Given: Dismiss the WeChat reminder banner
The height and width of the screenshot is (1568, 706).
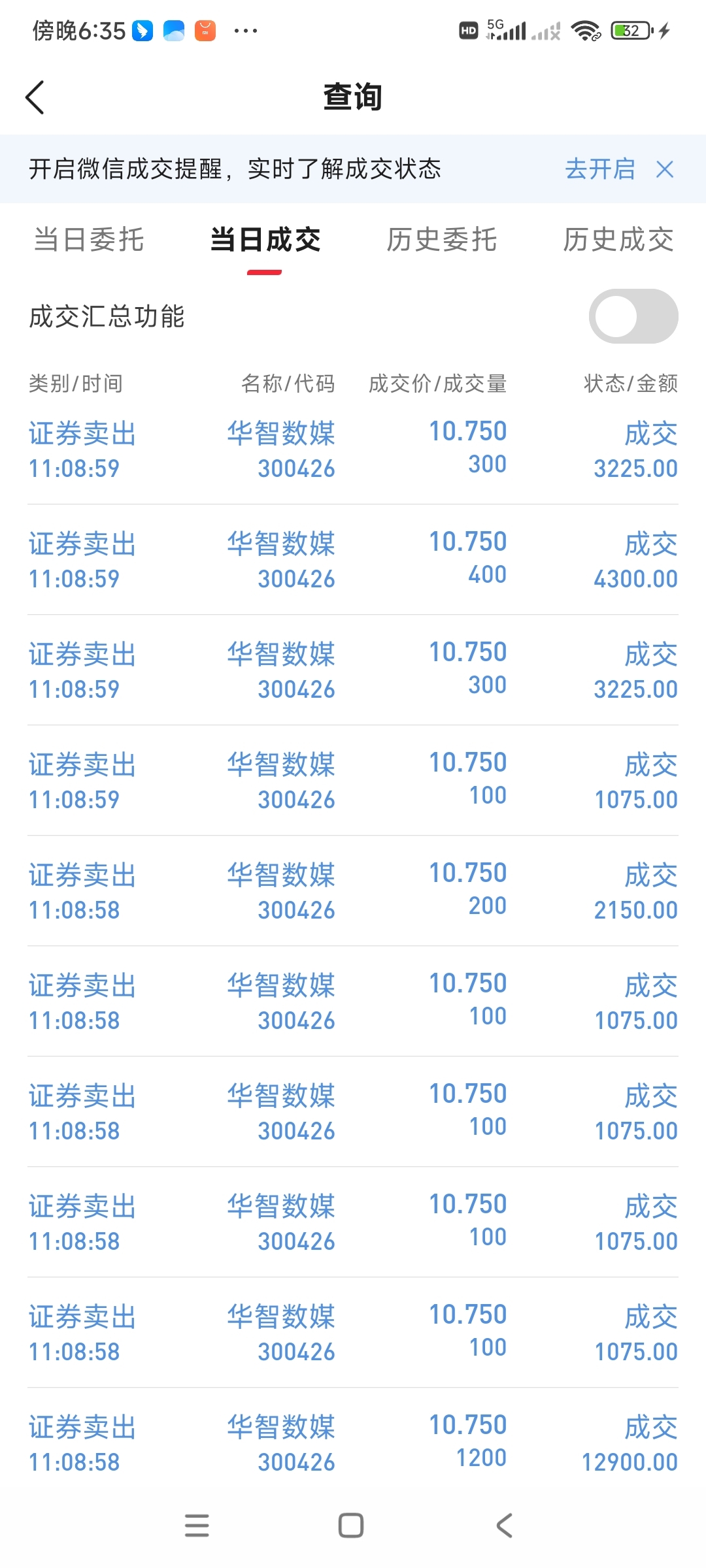Looking at the screenshot, I should tap(665, 170).
